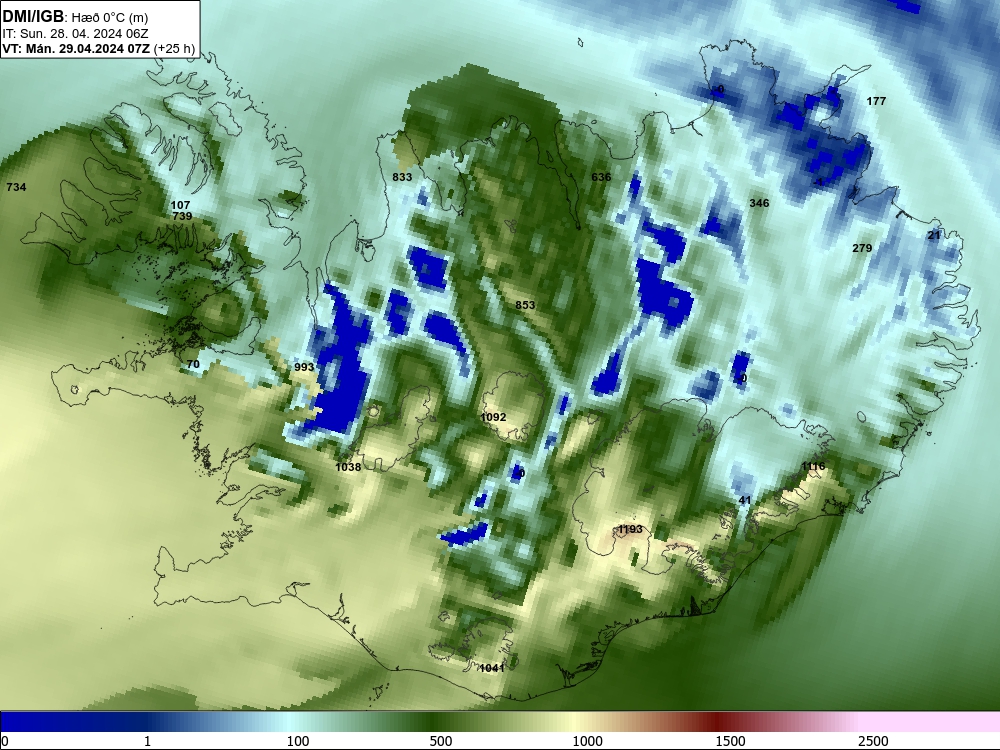Screen dimensions: 1000x750
Task: Click the color scale label 1000
Action: [587, 741]
